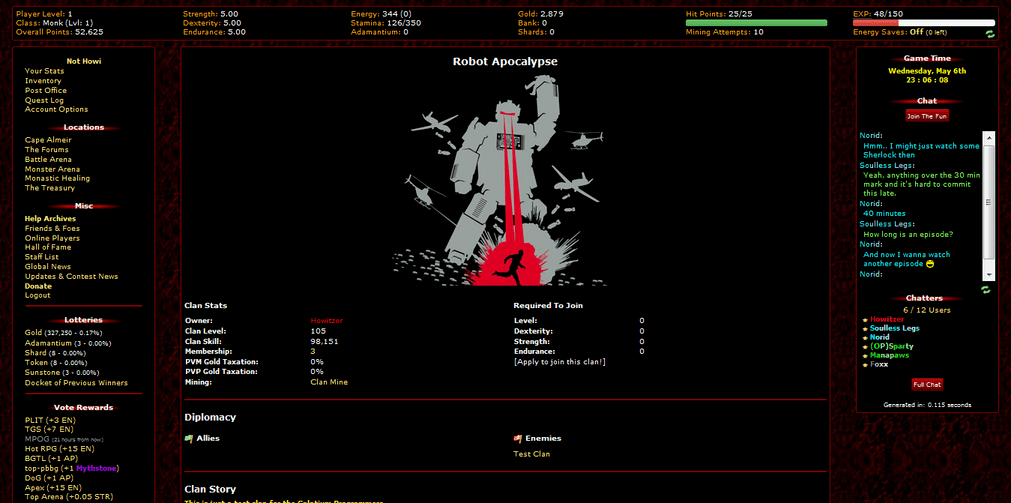
Task: Open Account Options
Action: (57, 109)
